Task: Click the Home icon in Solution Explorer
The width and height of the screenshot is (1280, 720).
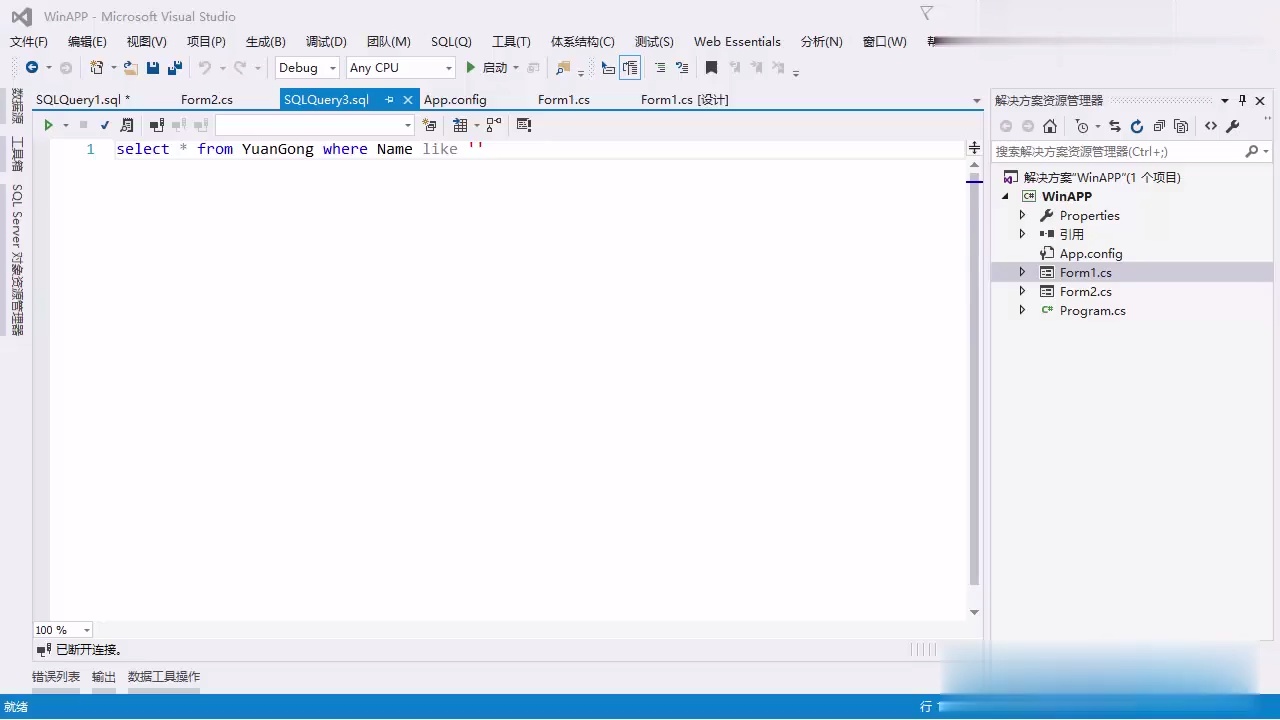Action: click(x=1050, y=127)
